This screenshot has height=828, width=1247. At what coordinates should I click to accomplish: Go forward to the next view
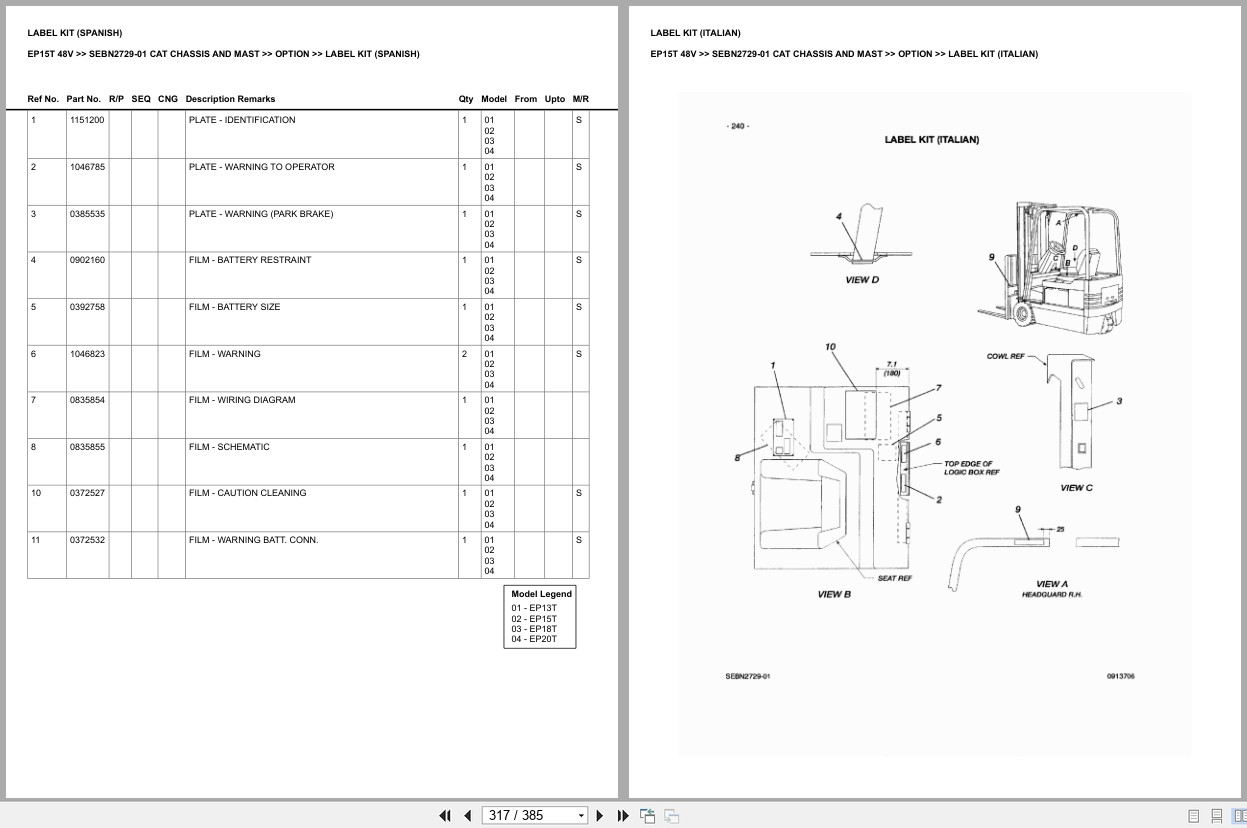pos(671,815)
